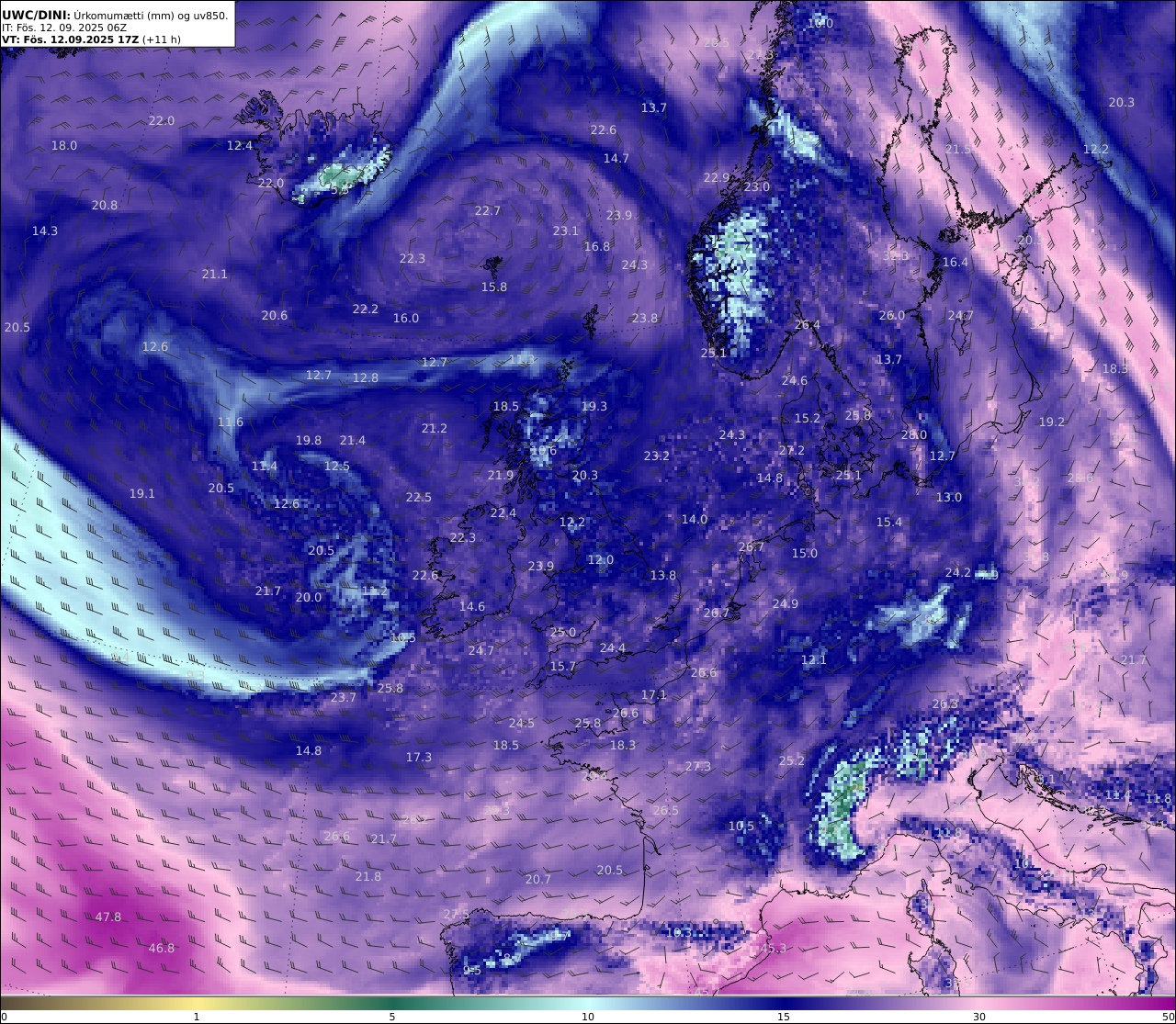The image size is (1176, 1024).
Task: Click the 15.2 value over Denmark
Action: point(808,419)
